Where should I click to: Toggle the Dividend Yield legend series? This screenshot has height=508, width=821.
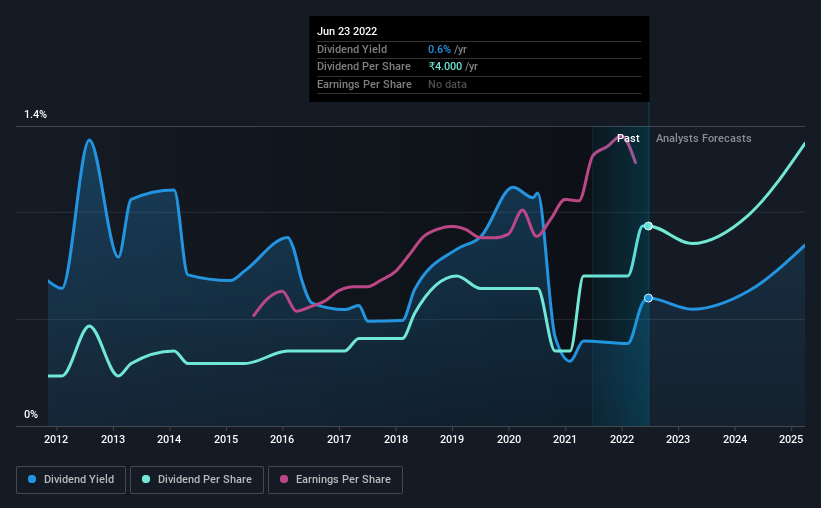[71, 480]
